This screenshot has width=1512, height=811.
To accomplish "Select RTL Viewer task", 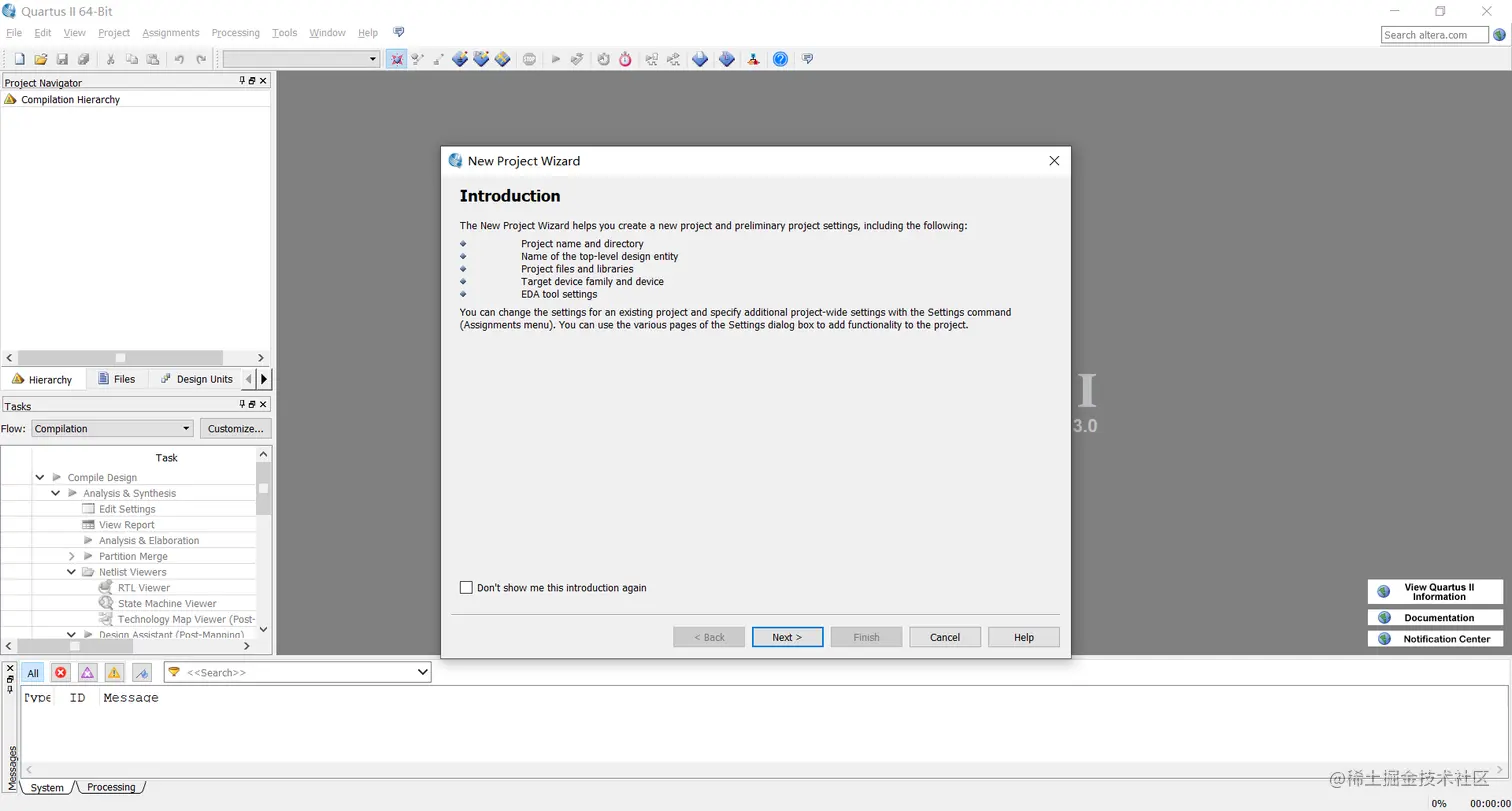I will pos(144,588).
